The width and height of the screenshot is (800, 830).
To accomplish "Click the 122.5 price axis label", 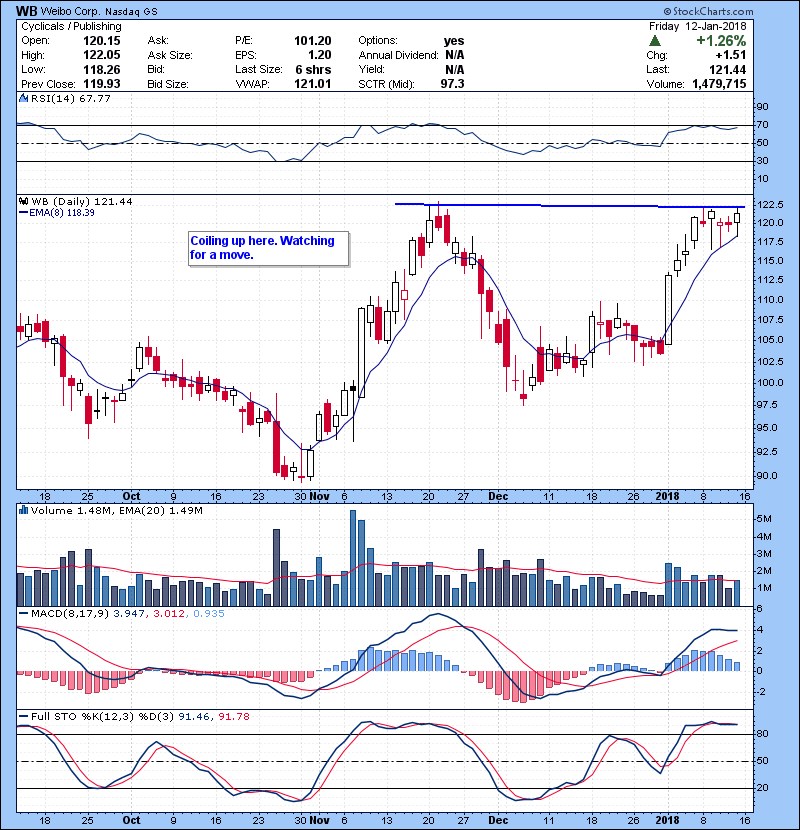I will [770, 205].
